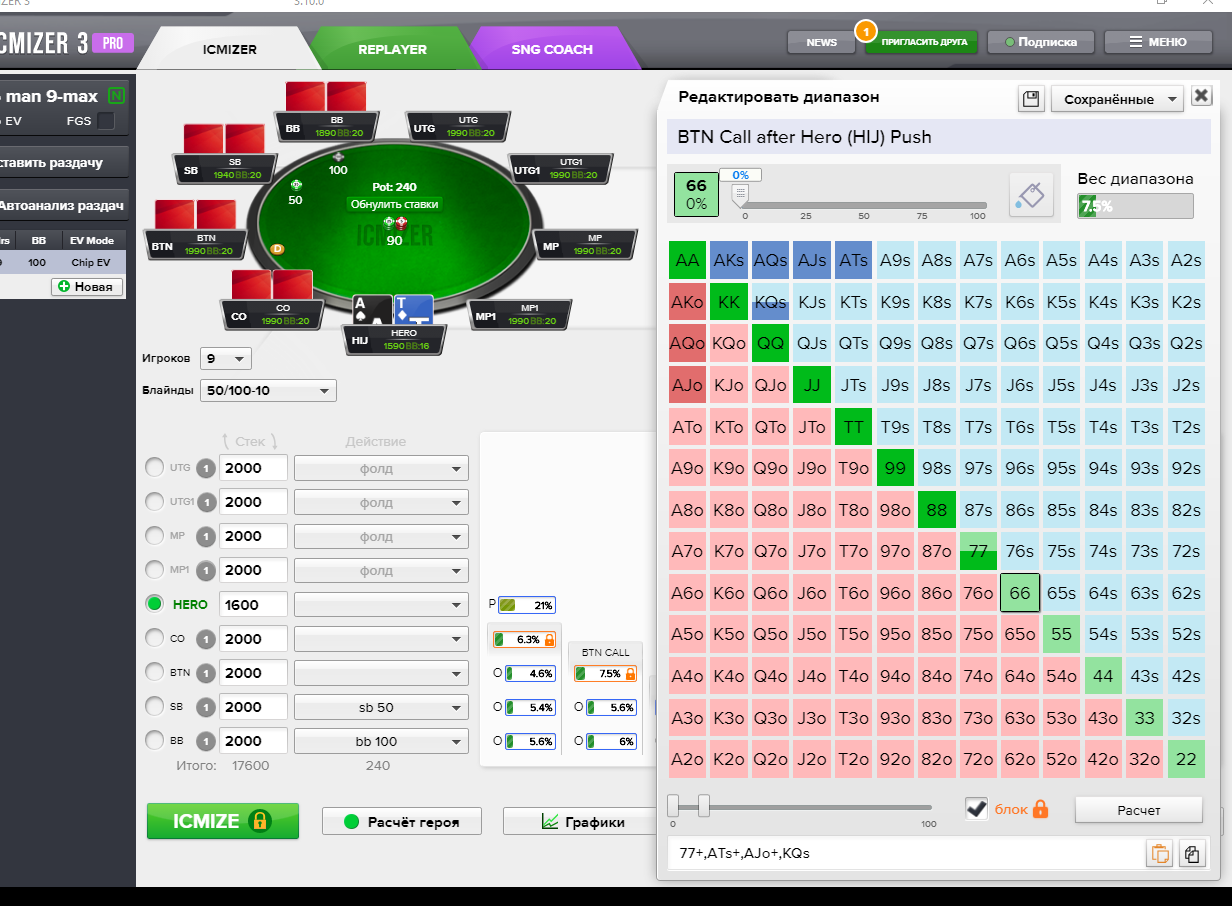Image resolution: width=1232 pixels, height=906 pixels.
Task: Click the ICMIZE calculate button
Action: click(x=223, y=821)
